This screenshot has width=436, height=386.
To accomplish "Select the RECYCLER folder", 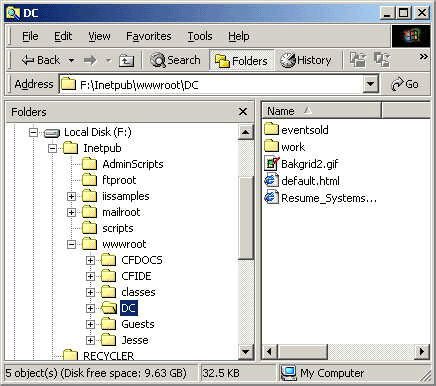I will tap(99, 355).
